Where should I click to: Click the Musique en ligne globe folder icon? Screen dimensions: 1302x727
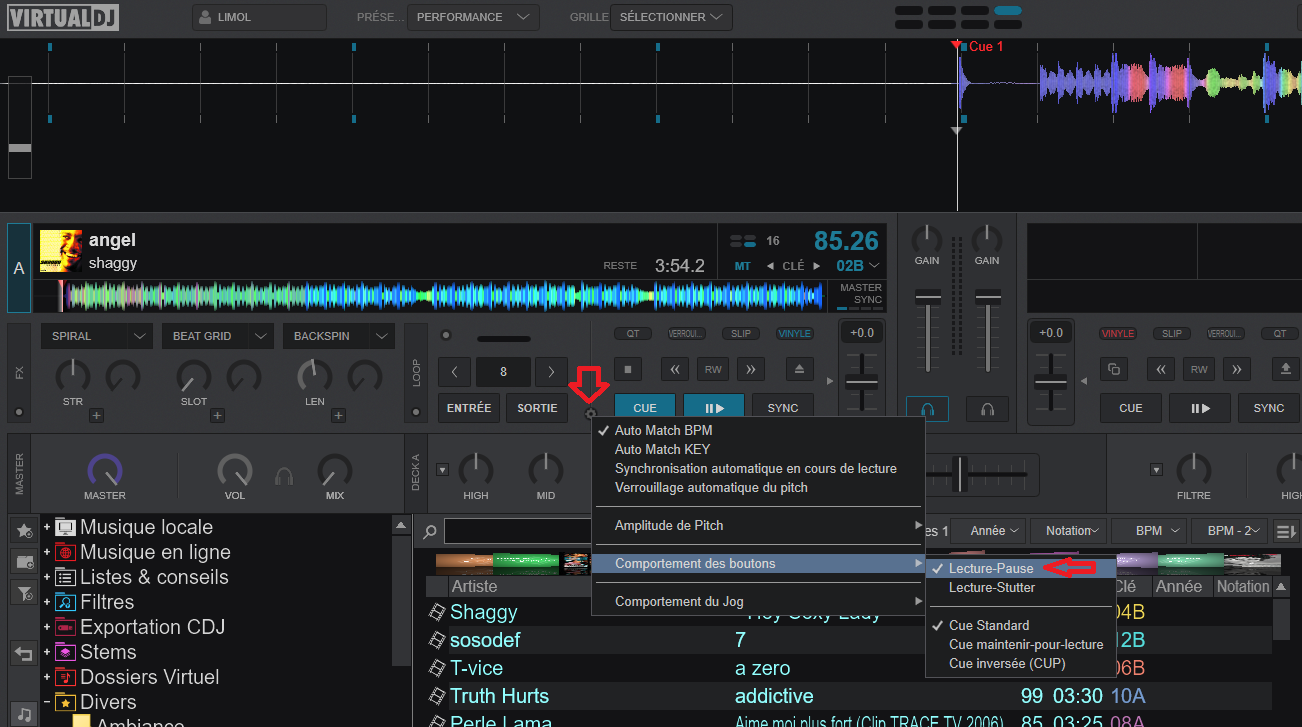click(x=65, y=552)
